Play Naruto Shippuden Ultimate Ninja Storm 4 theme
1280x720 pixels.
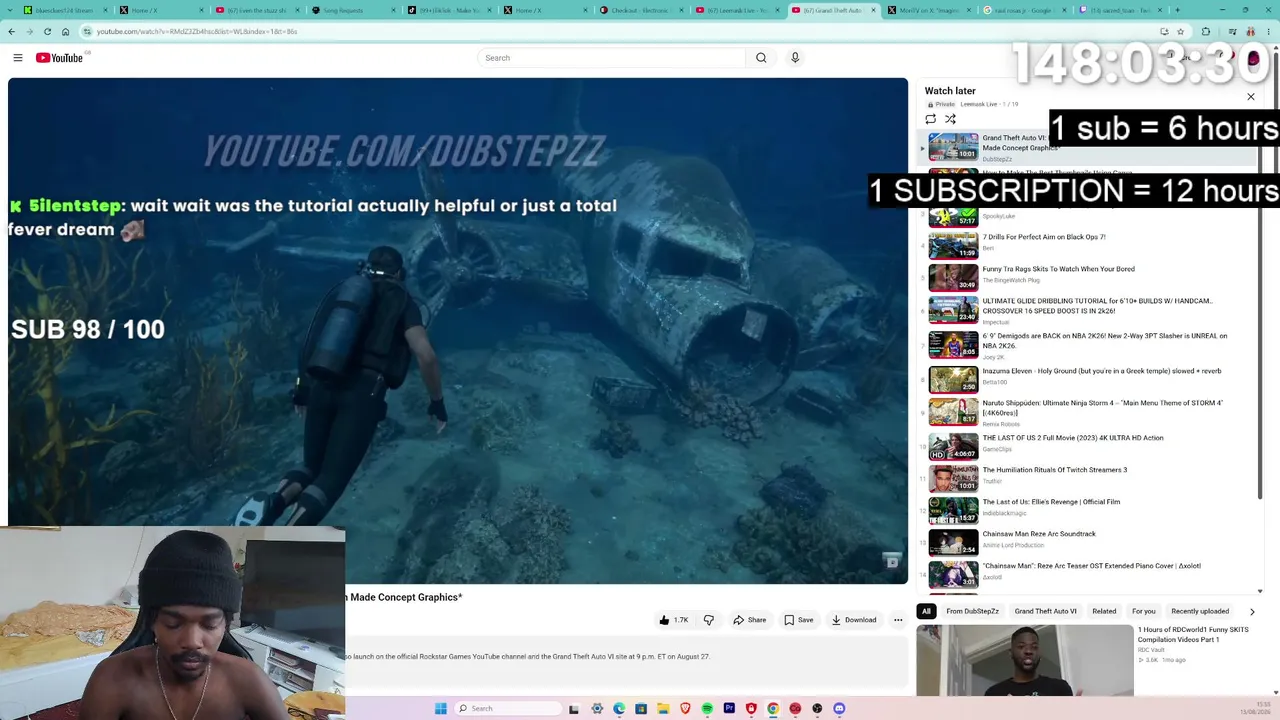(1102, 408)
